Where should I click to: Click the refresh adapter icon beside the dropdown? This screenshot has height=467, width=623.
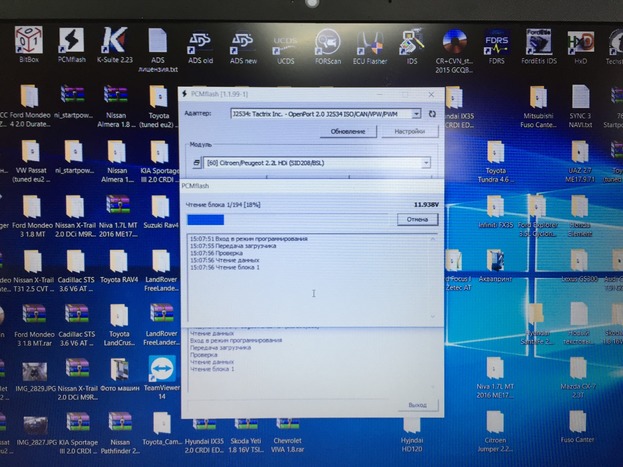[x=432, y=114]
